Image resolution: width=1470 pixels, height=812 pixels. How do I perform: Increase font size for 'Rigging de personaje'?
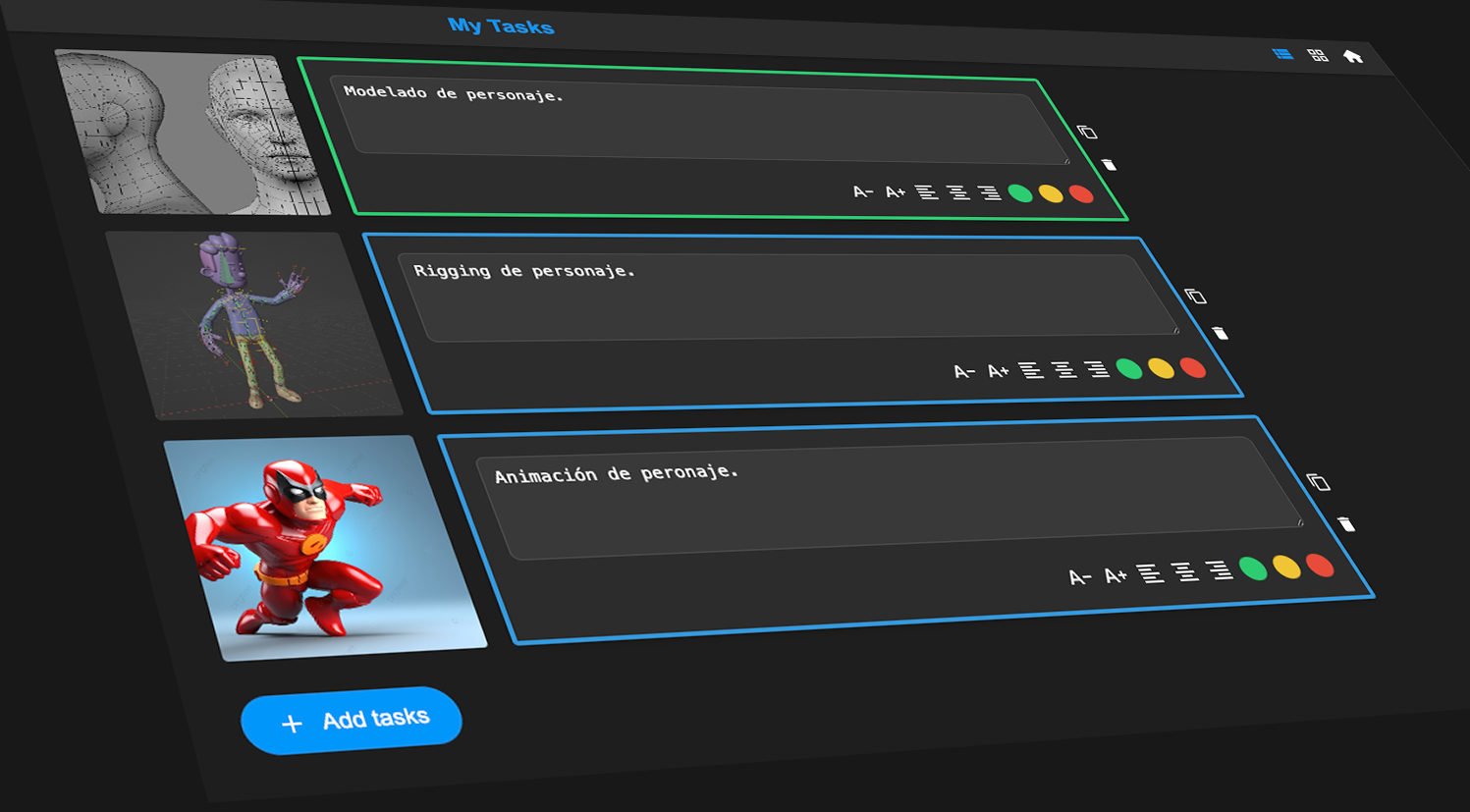tap(998, 371)
